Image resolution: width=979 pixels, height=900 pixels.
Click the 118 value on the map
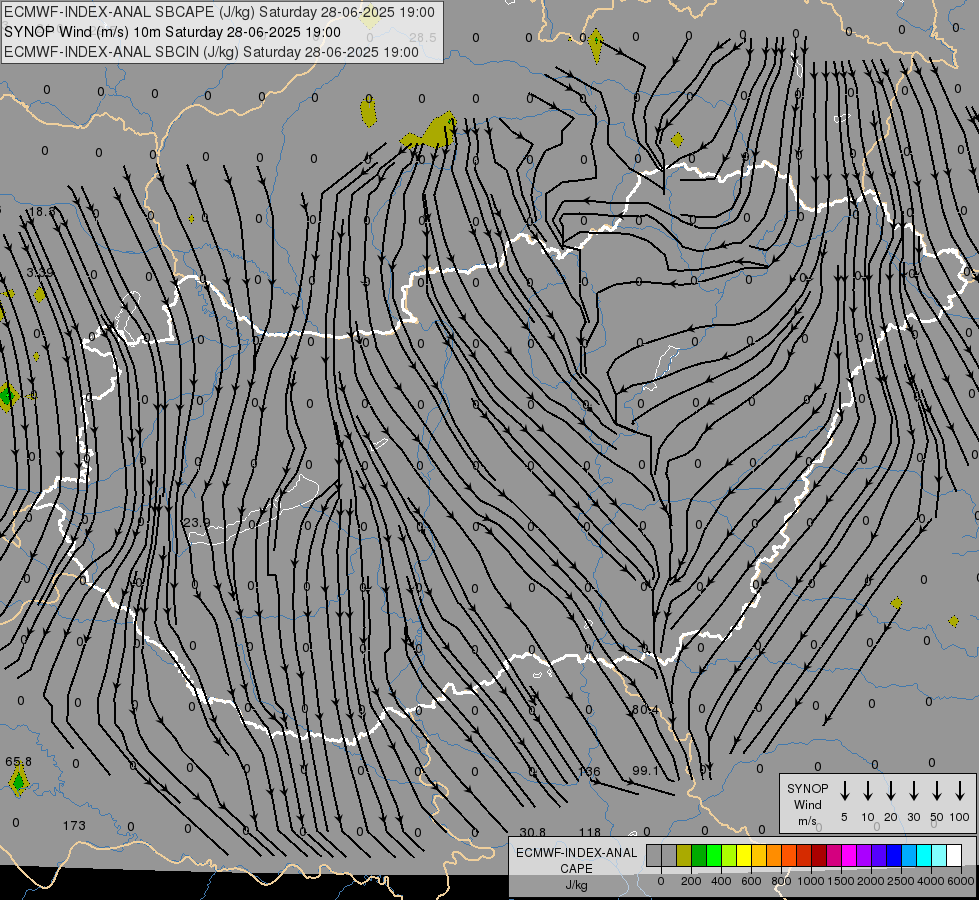click(x=589, y=832)
